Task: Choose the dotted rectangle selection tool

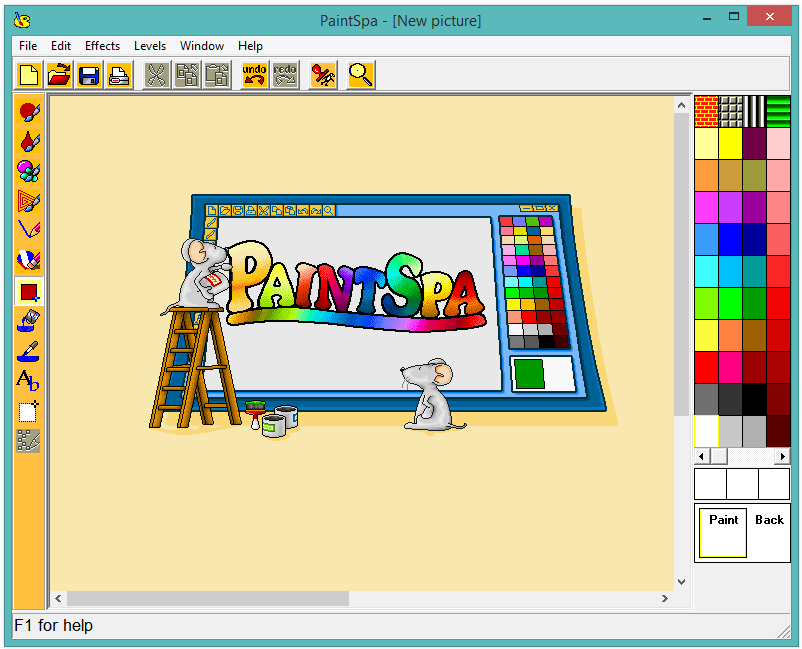Action: 29,411
